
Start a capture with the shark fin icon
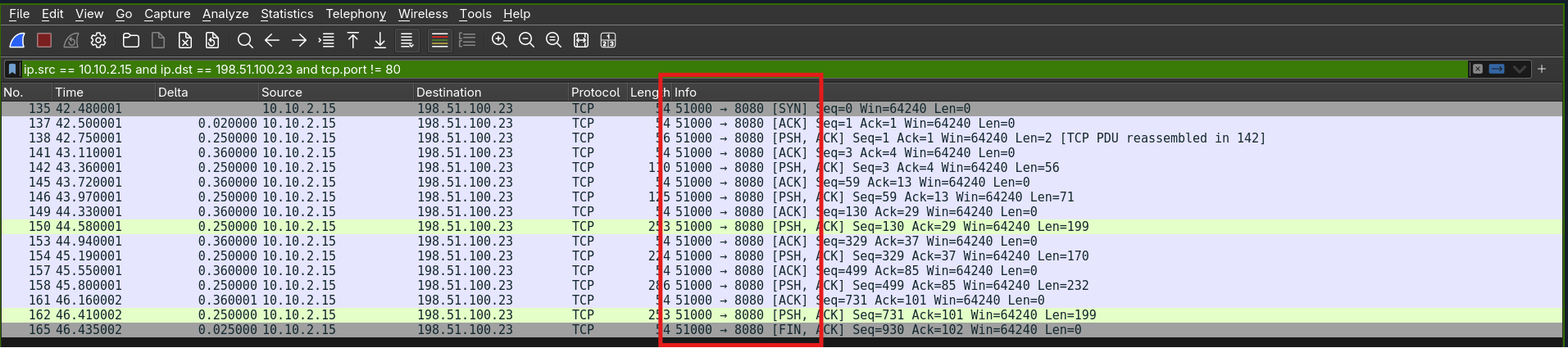[x=17, y=40]
